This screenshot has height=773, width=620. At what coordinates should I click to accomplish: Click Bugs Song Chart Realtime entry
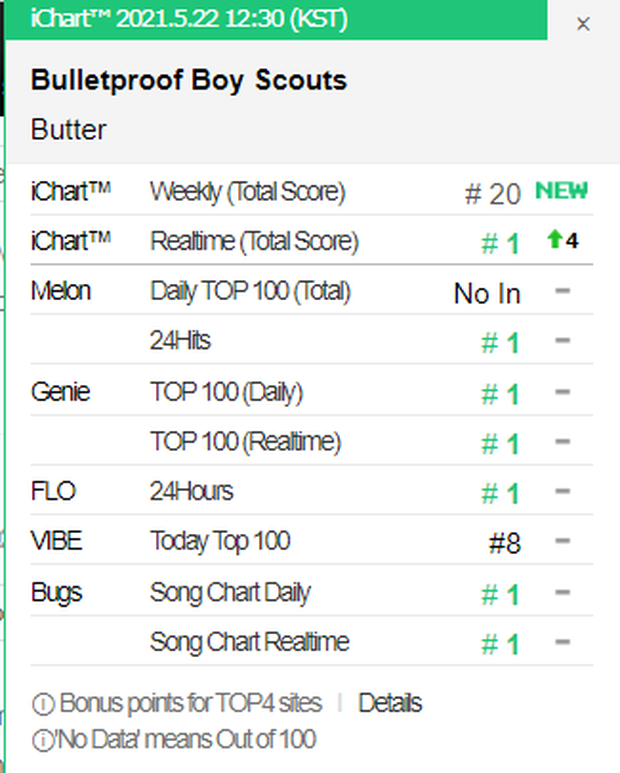click(x=311, y=641)
